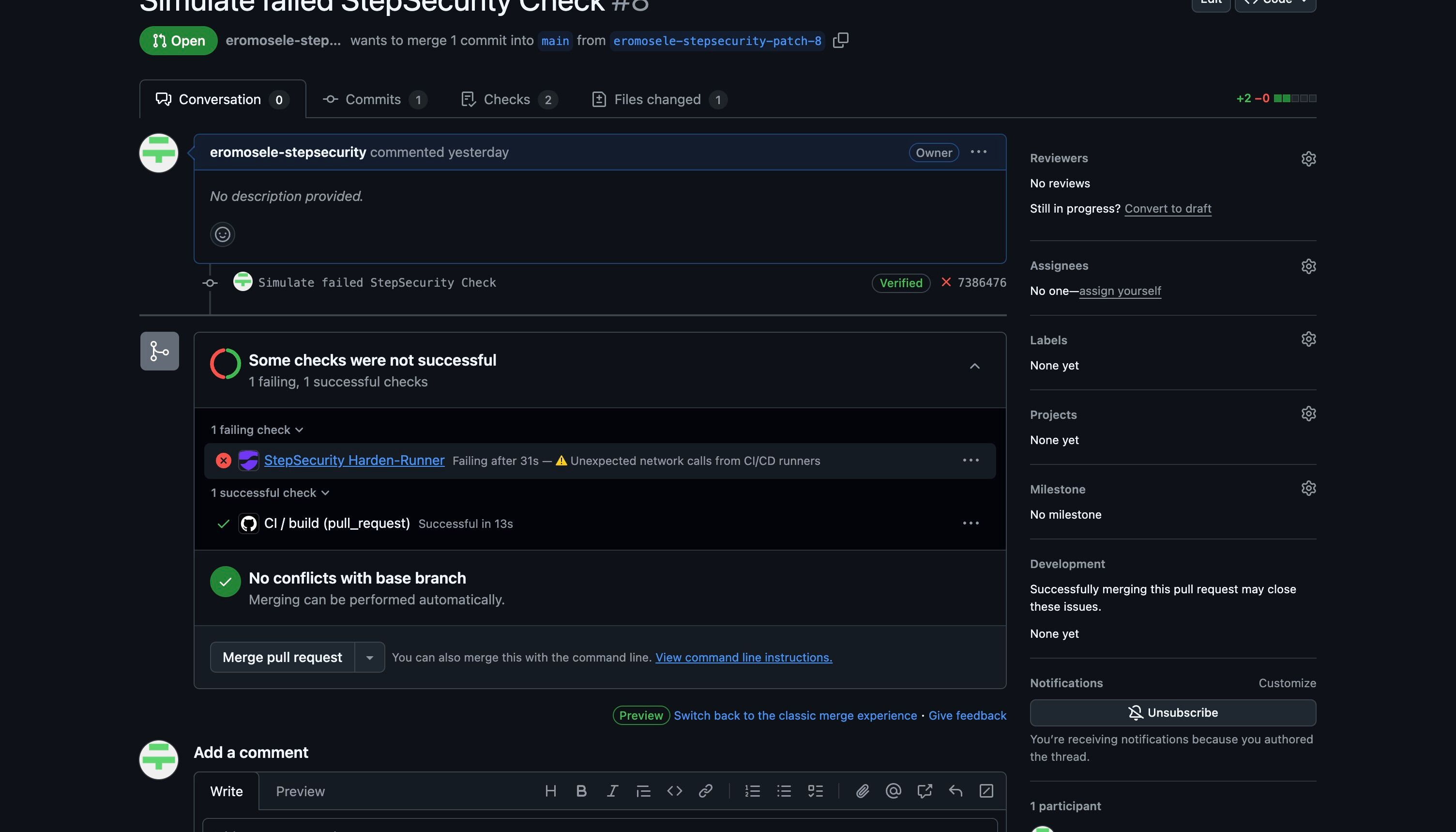Collapse the 1 failing check group
Image resolution: width=1456 pixels, height=832 pixels.
click(257, 430)
